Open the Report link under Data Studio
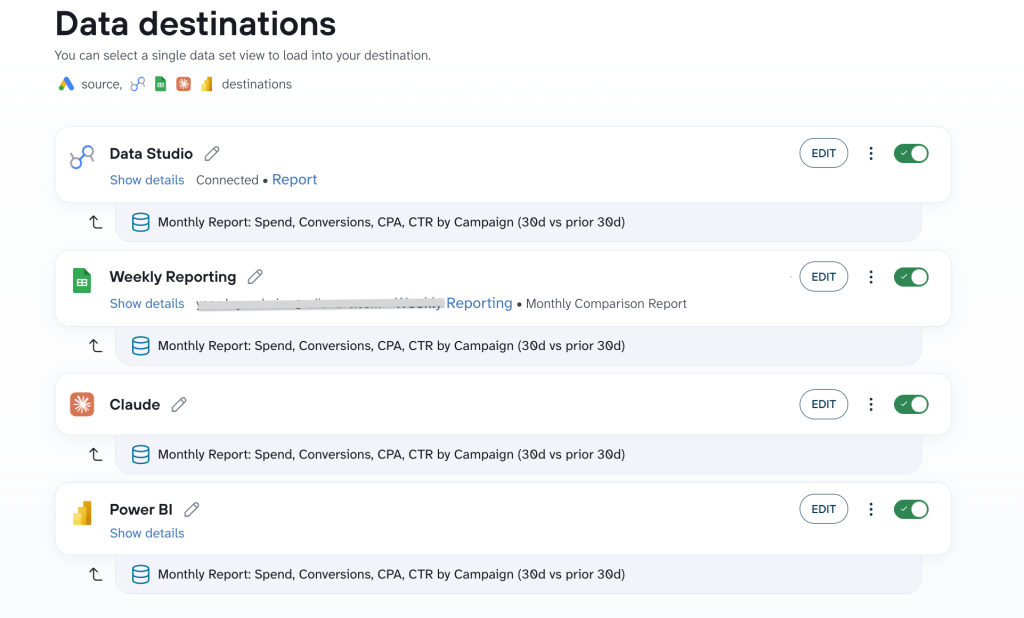The image size is (1024, 618). [x=295, y=180]
